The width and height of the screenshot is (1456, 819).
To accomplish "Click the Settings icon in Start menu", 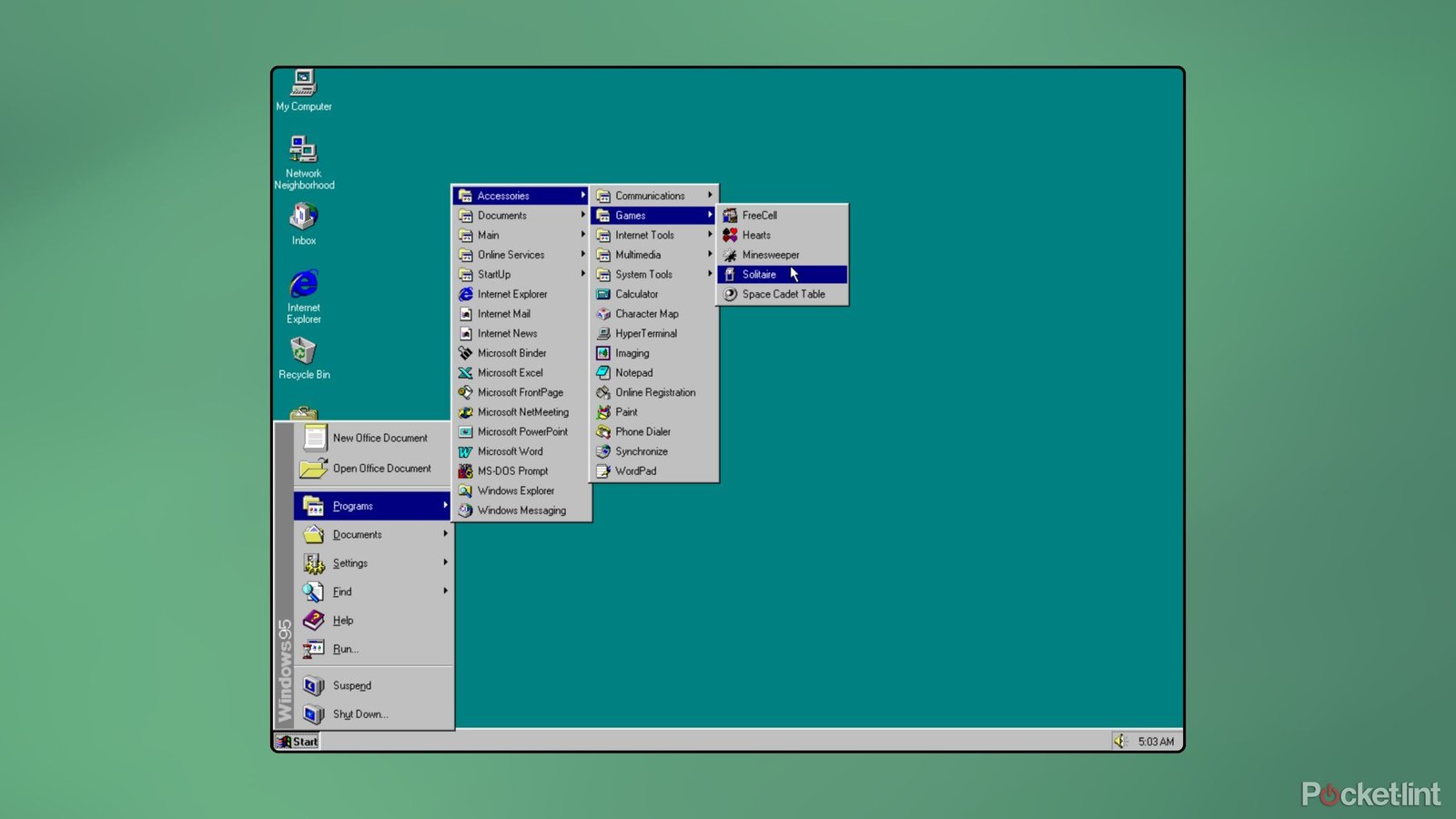I will [x=313, y=563].
